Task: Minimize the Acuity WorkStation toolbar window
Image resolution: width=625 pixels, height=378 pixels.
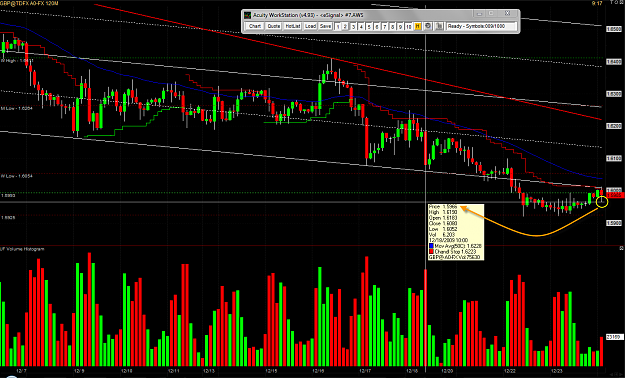Action: click(x=480, y=14)
